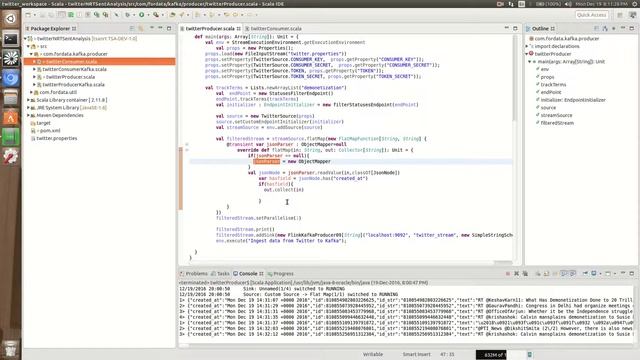
Task: Toggle Link with Editor in Package Explorer
Action: pos(141,28)
